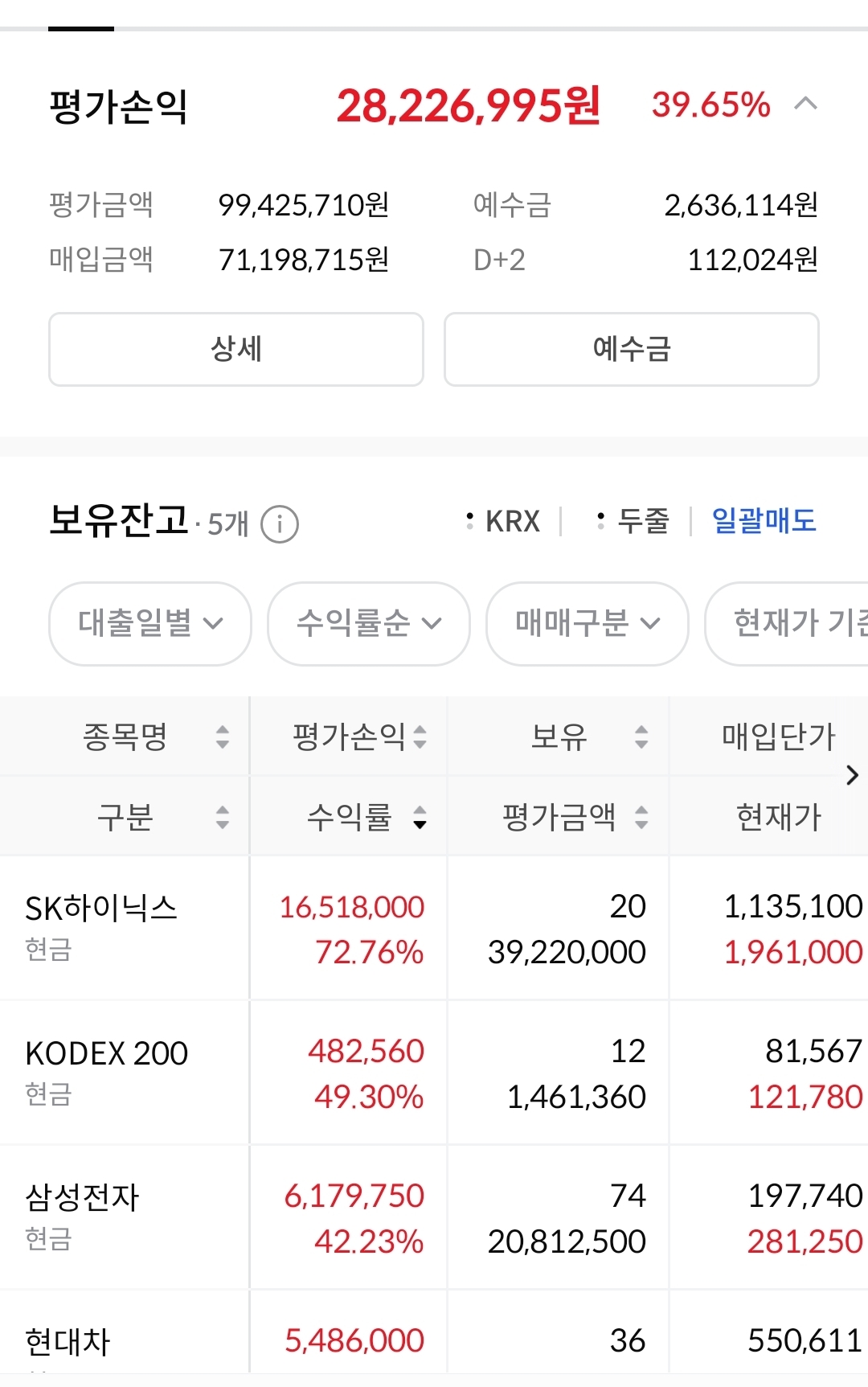The width and height of the screenshot is (868, 1387).
Task: Open the KODEX 200 holding row
Action: 434,1073
